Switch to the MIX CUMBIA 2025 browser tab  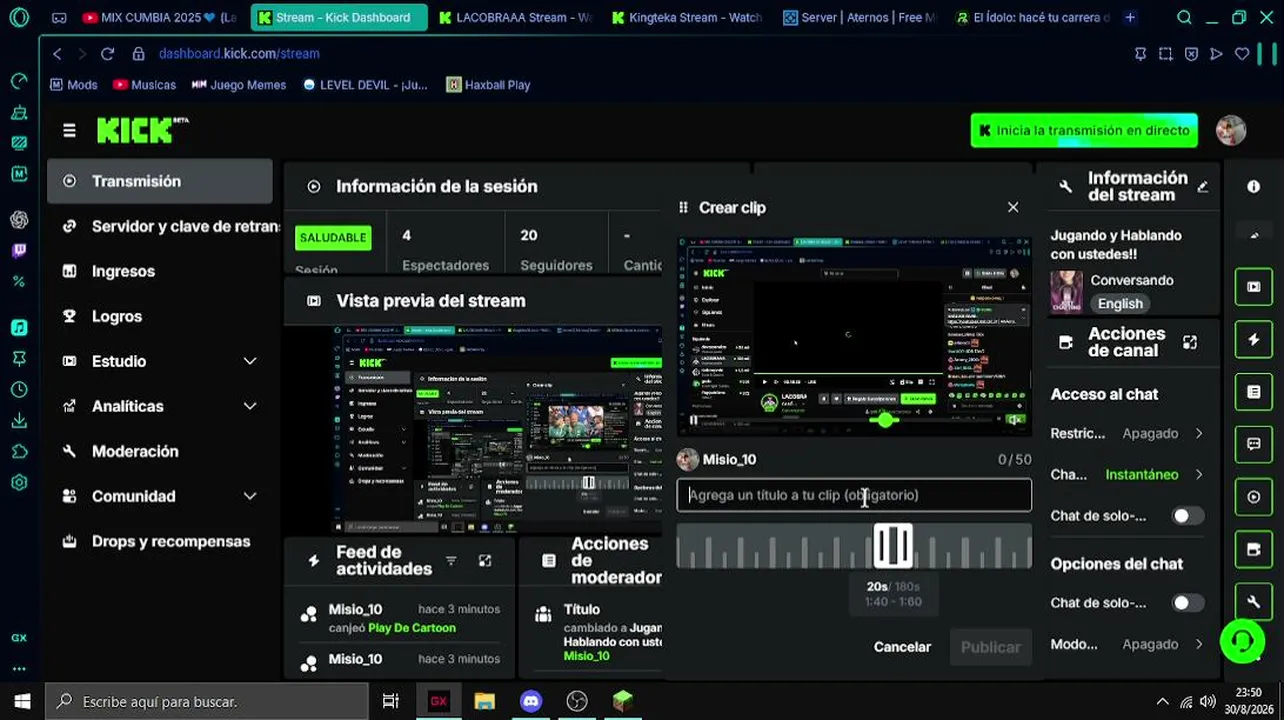pos(161,17)
